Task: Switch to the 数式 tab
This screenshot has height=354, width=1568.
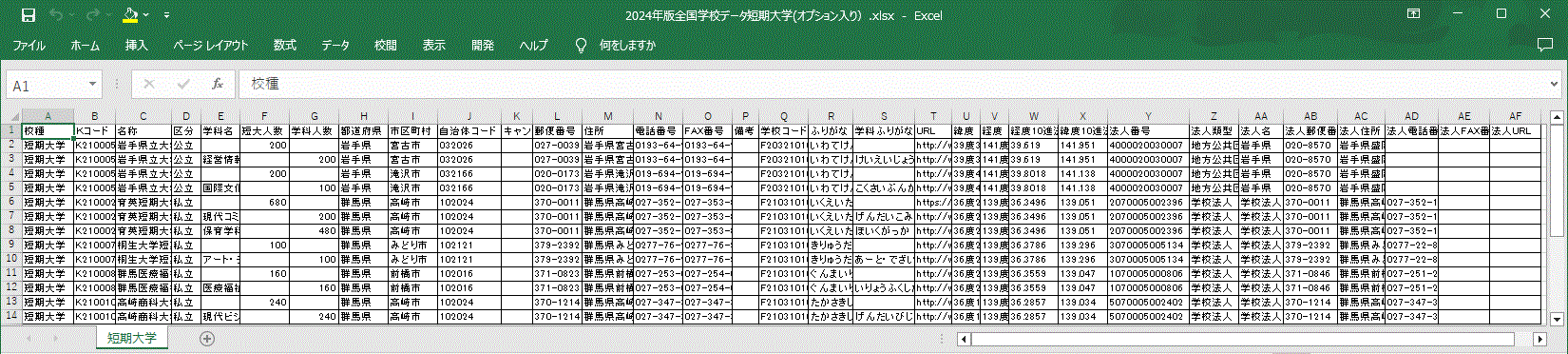Action: (x=285, y=45)
